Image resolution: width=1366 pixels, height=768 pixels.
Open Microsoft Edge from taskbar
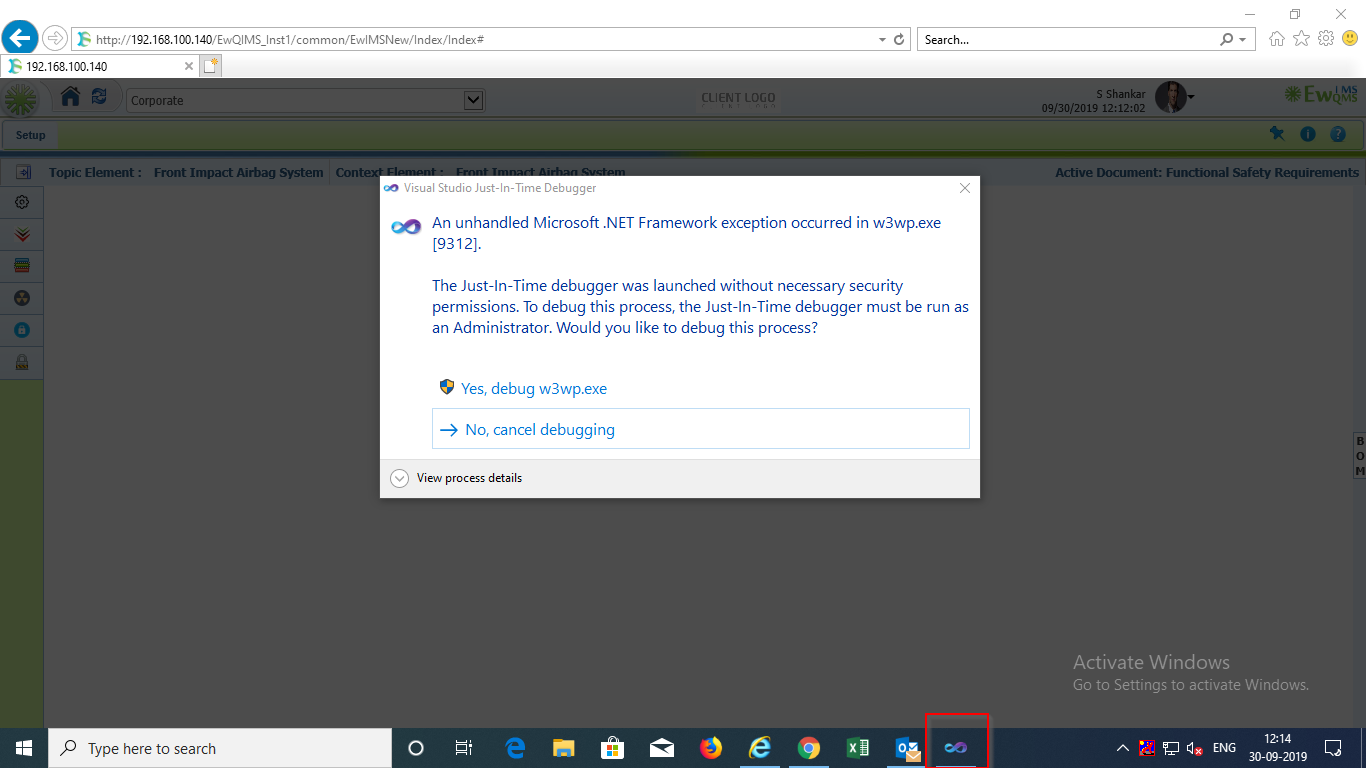(x=515, y=748)
